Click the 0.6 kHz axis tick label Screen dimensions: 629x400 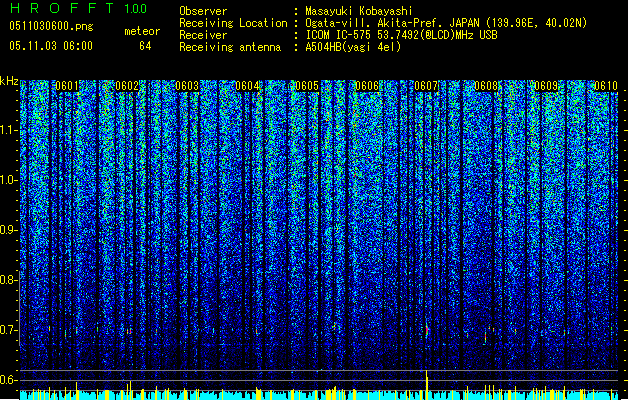9,380
